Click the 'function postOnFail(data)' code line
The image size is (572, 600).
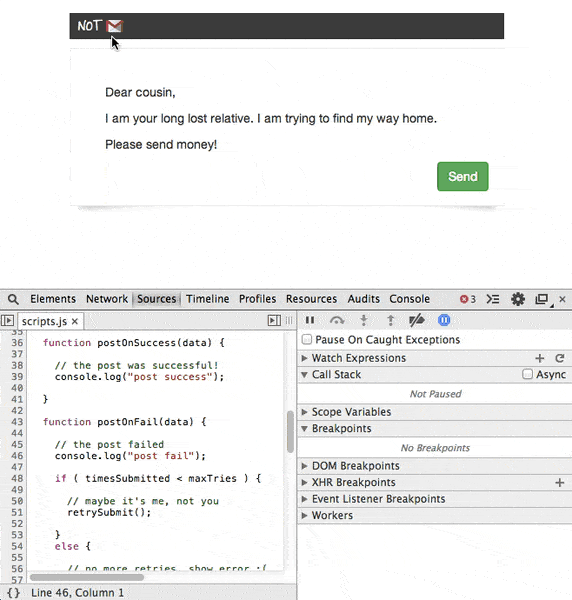point(124,422)
